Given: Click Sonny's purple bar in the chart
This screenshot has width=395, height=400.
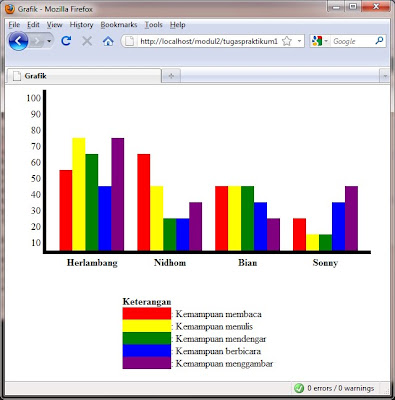Looking at the screenshot, I should [x=351, y=218].
